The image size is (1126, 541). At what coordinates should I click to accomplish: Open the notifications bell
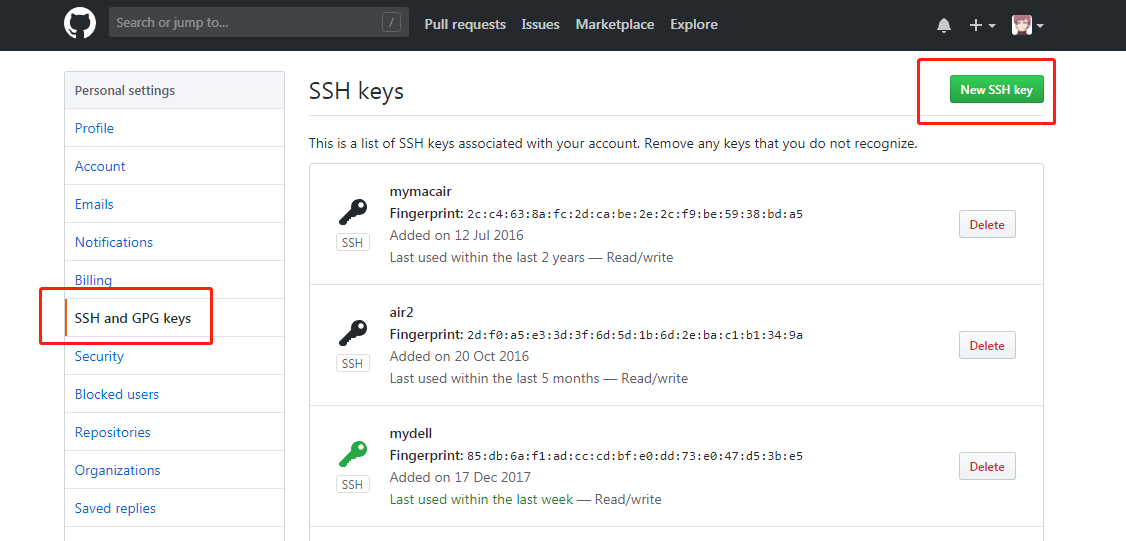pyautogui.click(x=944, y=25)
